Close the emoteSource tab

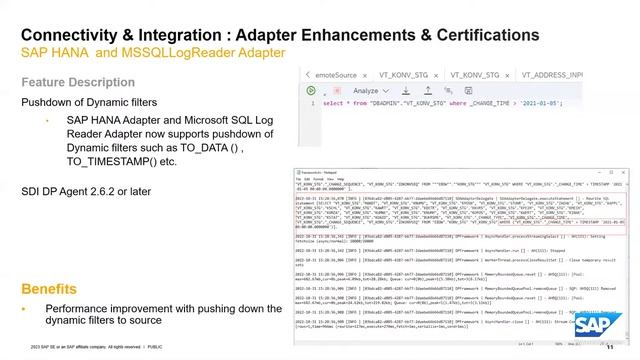pyautogui.click(x=365, y=76)
